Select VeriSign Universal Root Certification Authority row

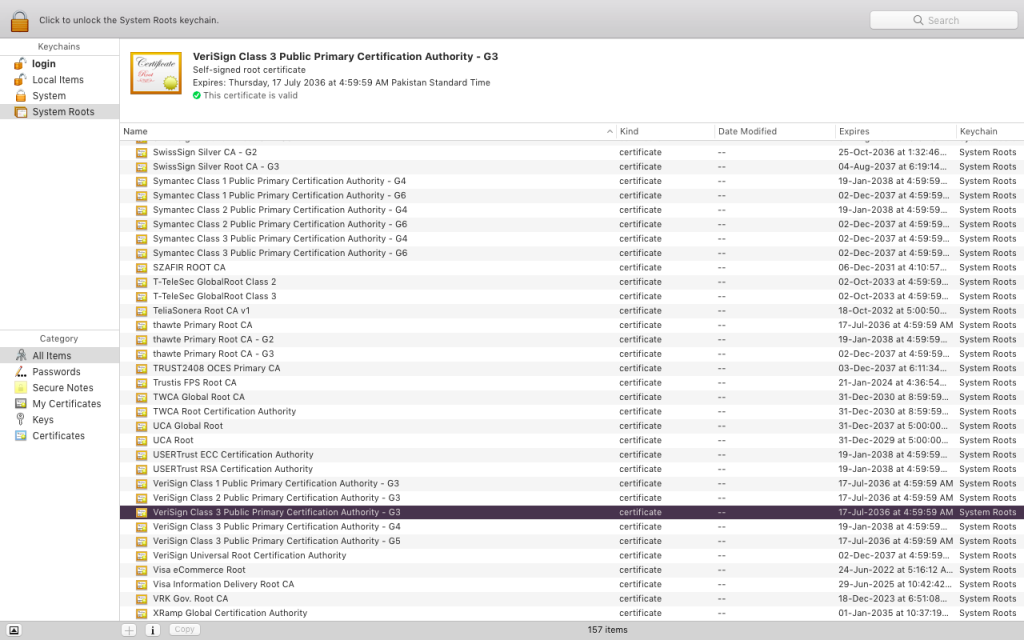point(572,555)
